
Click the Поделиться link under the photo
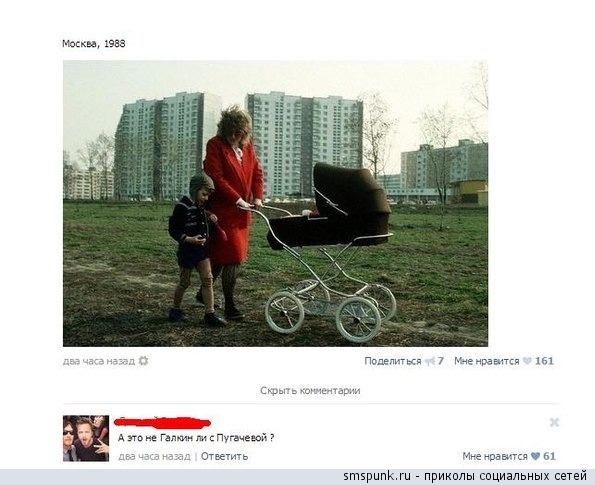[393, 361]
